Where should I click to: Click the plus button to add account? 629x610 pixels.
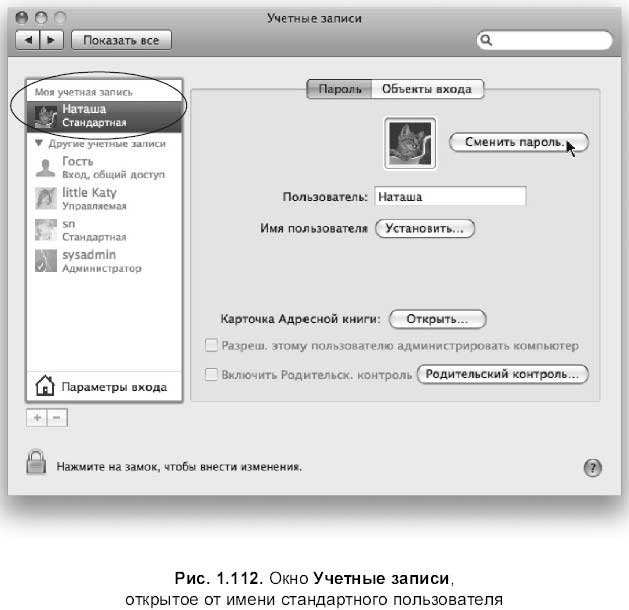[x=37, y=418]
